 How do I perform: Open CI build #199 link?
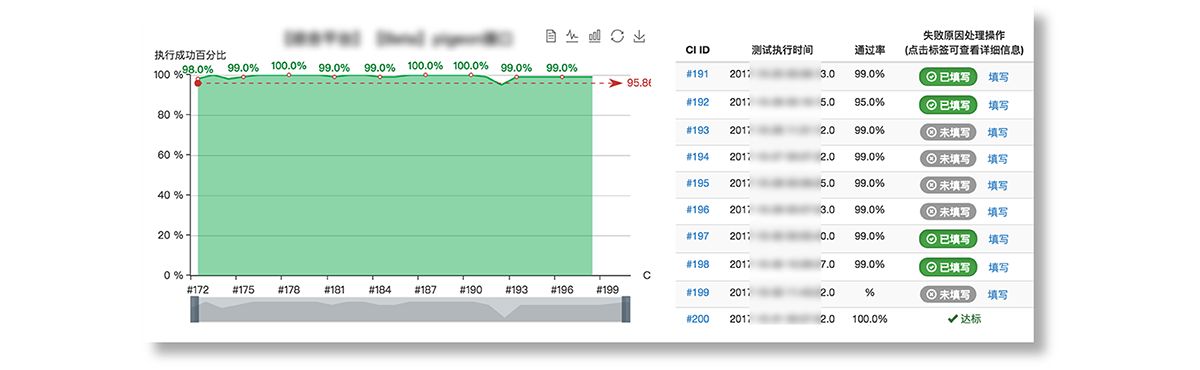(x=697, y=292)
